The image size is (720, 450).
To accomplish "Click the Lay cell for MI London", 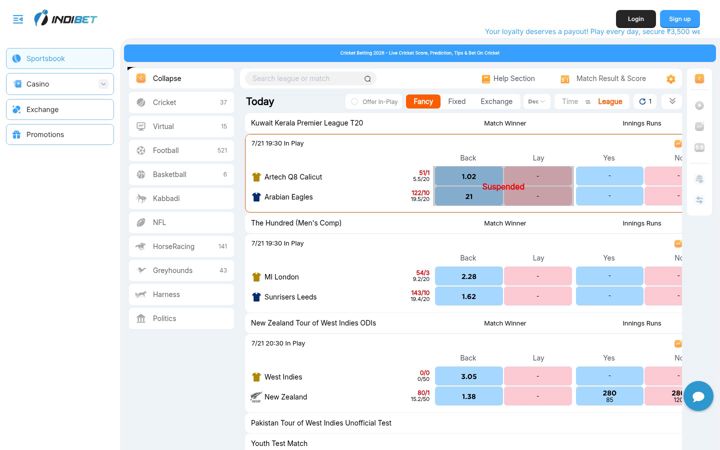I will tap(538, 276).
